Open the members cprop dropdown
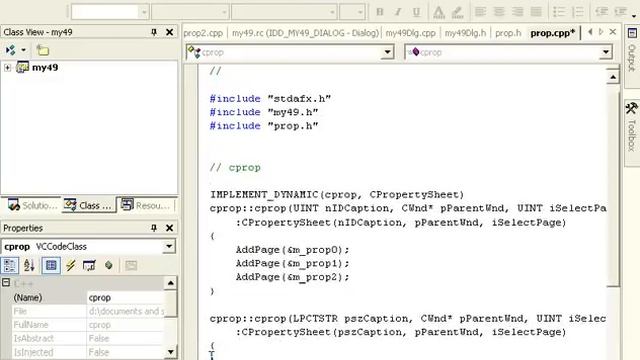 click(606, 52)
